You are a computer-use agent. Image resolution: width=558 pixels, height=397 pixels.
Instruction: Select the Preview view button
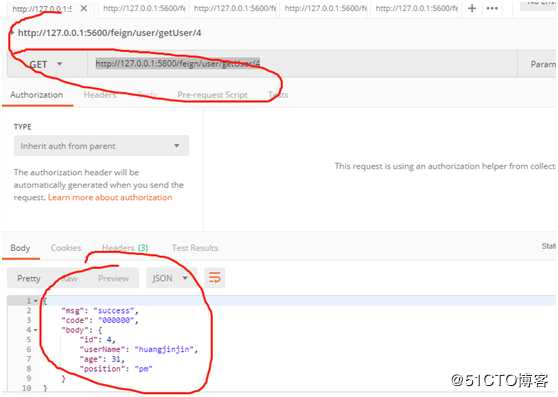point(113,278)
